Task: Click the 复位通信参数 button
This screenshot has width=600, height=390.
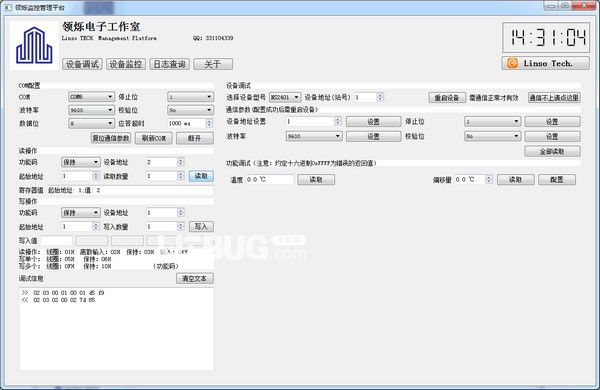Action: click(111, 138)
